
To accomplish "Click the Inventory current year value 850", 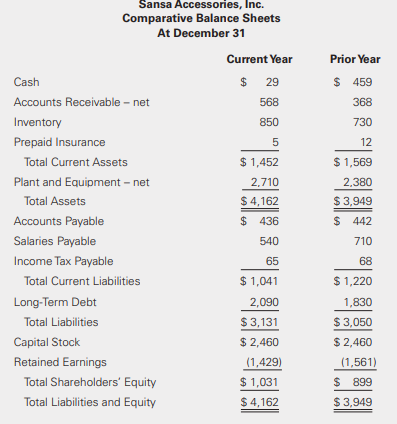I will click(x=269, y=122).
